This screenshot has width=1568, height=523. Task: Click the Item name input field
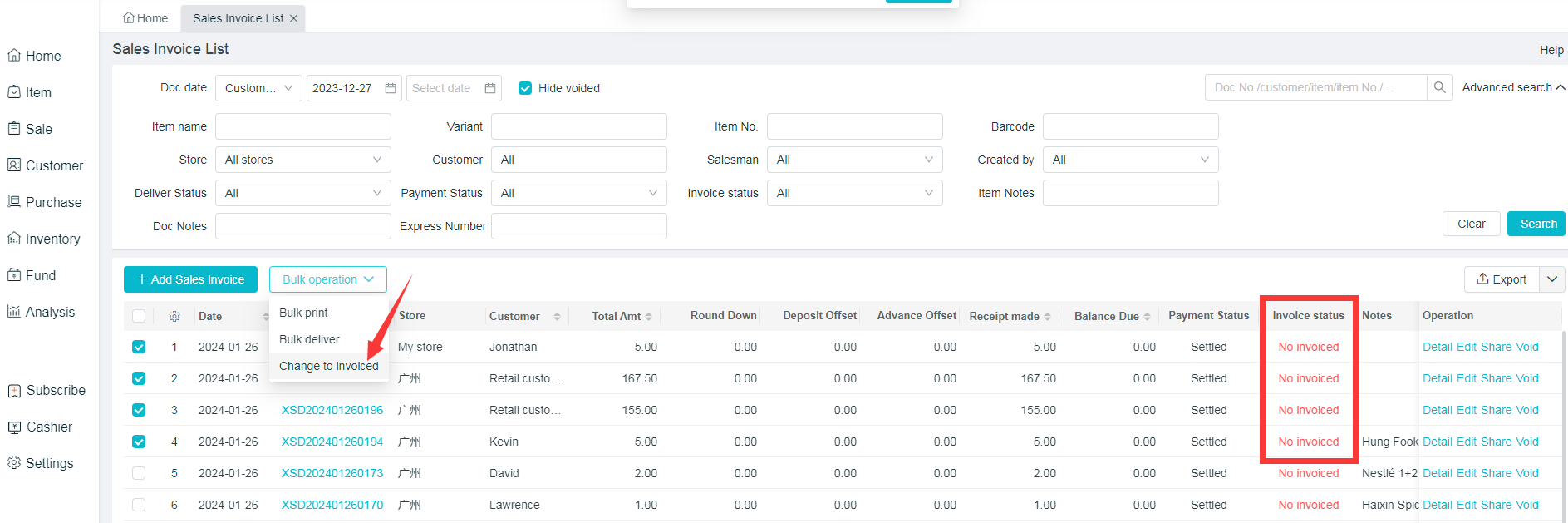tap(302, 126)
